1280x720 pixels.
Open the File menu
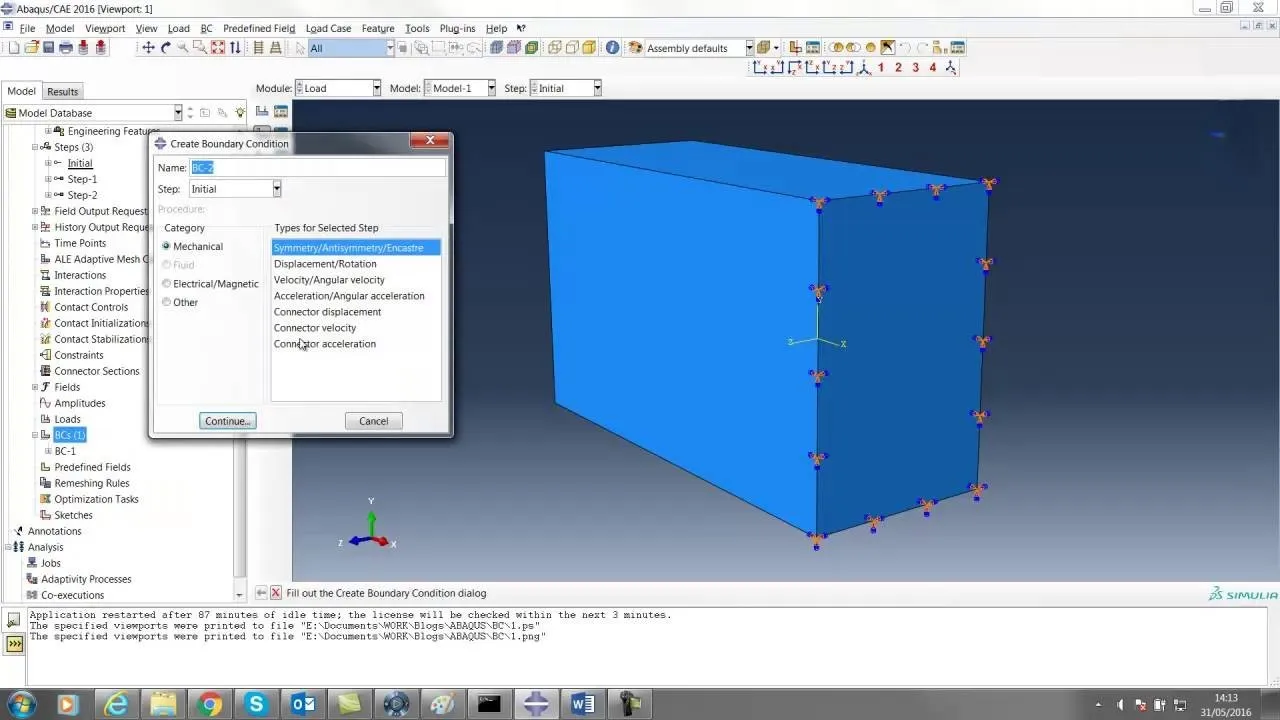pos(27,28)
